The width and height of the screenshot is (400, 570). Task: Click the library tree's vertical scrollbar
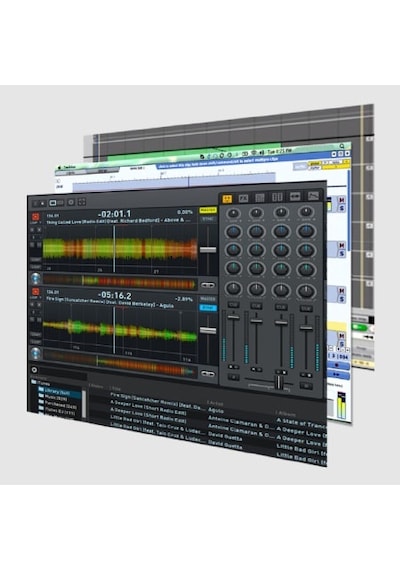(x=84, y=404)
